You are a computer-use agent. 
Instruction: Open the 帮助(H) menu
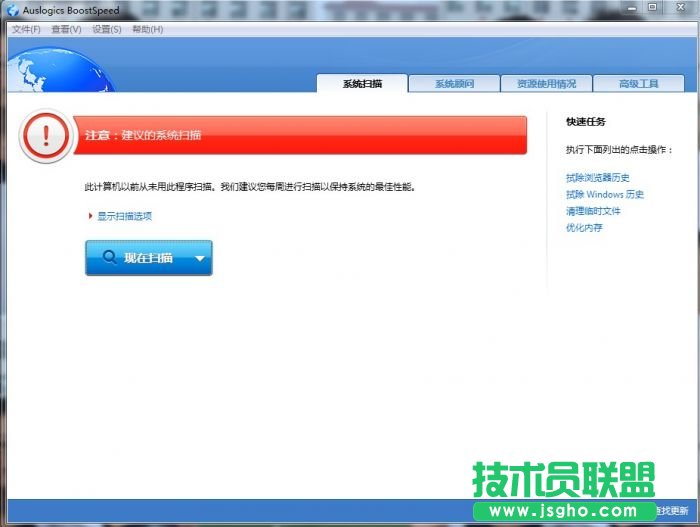tap(147, 29)
